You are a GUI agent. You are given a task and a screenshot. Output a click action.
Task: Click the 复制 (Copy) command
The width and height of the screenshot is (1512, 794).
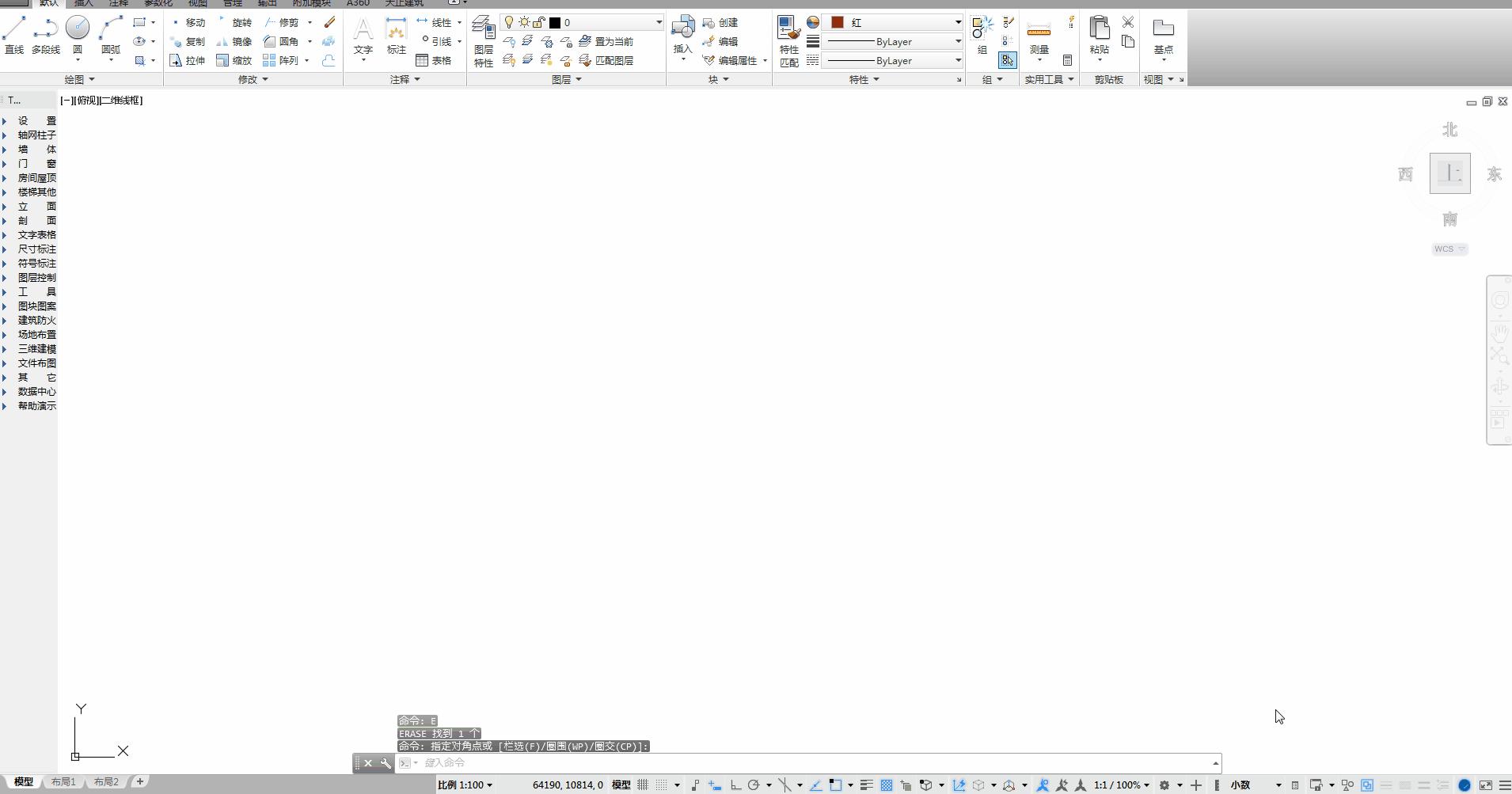188,41
